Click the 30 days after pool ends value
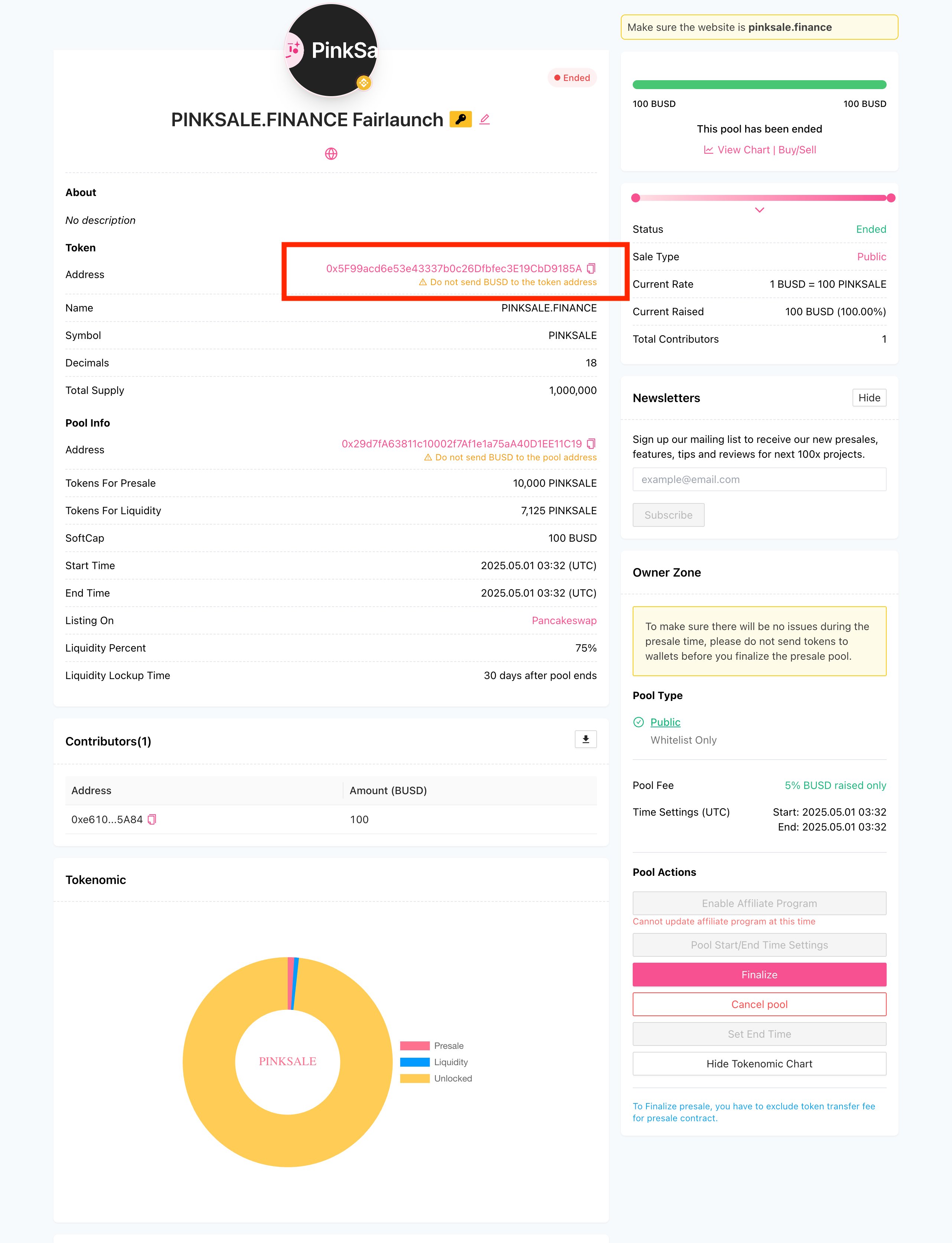 540,676
